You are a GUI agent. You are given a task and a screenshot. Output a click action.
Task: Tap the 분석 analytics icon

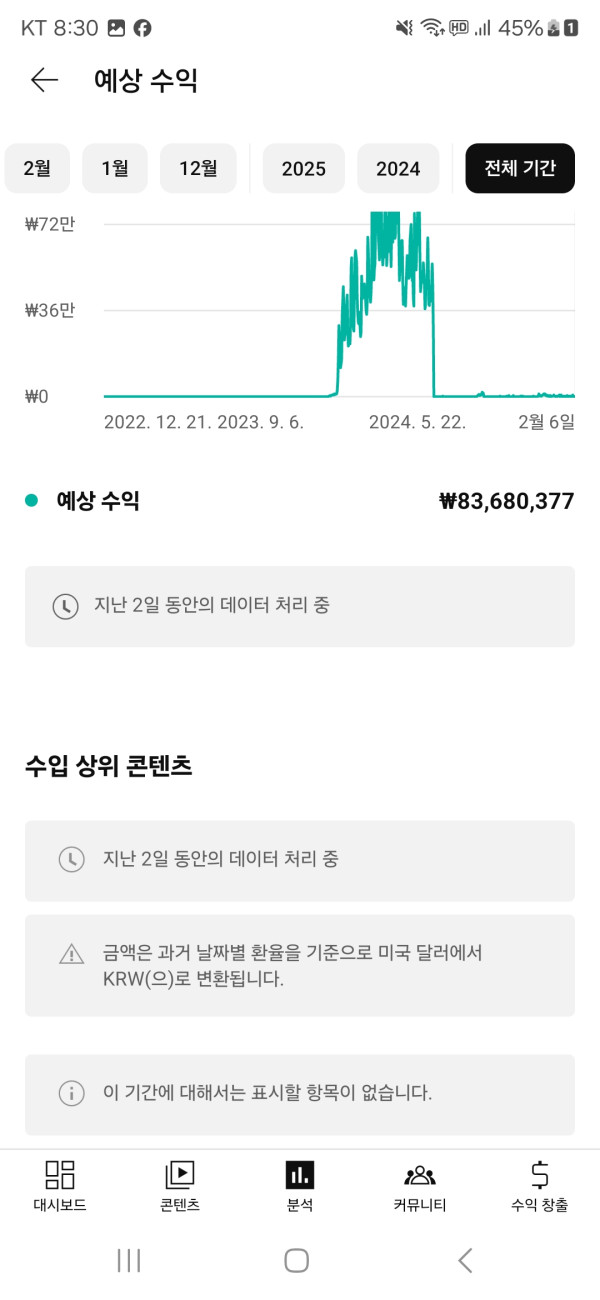tap(300, 1174)
